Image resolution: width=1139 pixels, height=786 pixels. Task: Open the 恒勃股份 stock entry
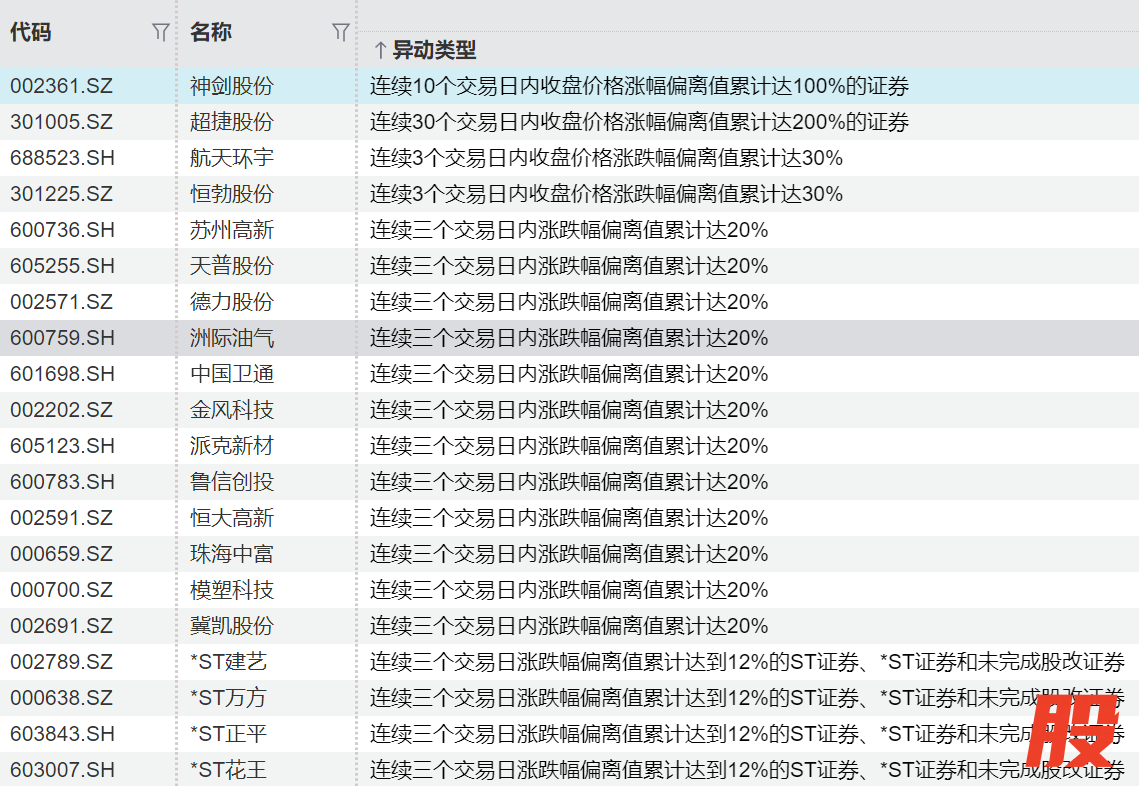coord(232,194)
